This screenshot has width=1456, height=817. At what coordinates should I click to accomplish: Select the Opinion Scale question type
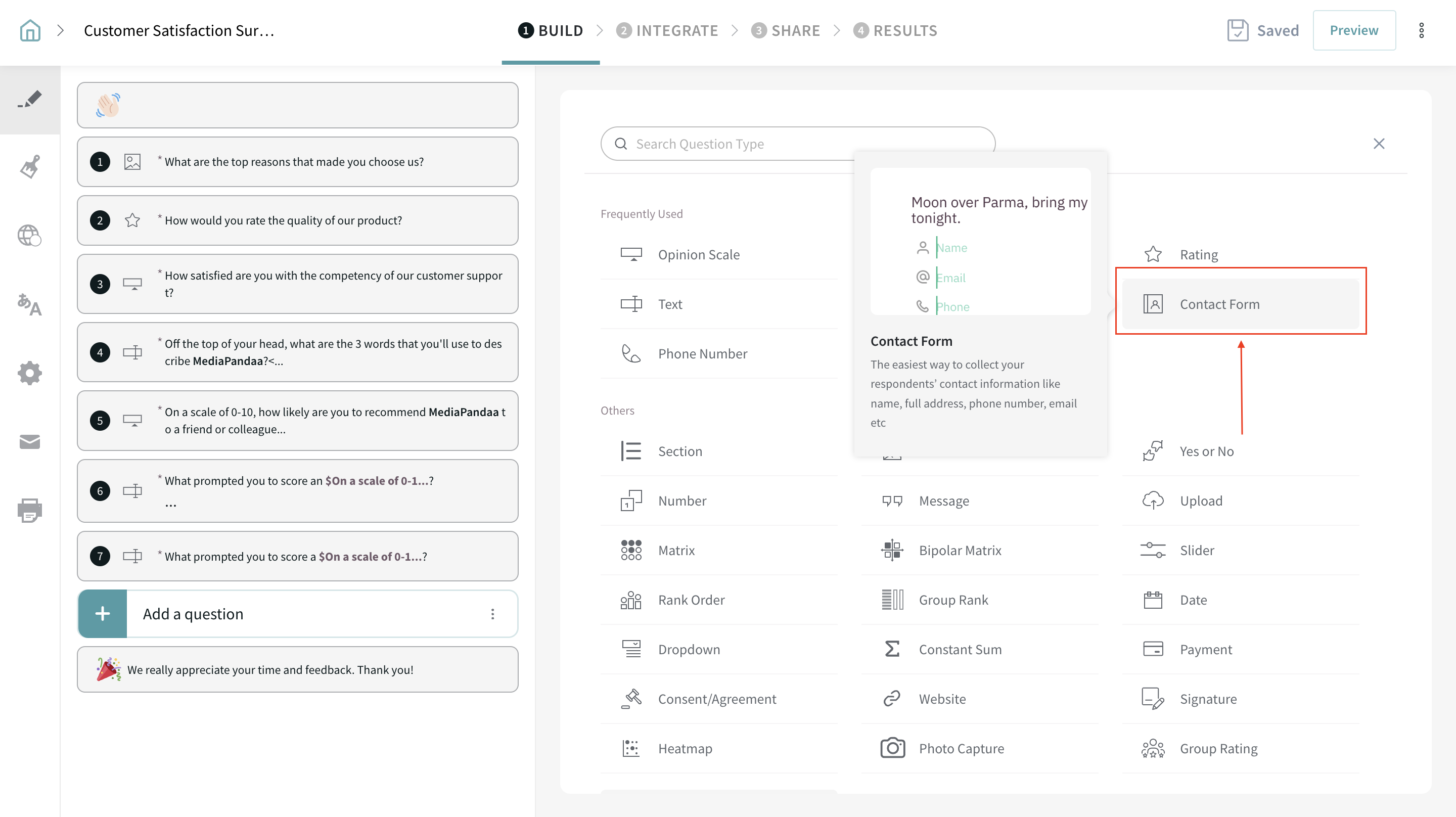coord(698,254)
